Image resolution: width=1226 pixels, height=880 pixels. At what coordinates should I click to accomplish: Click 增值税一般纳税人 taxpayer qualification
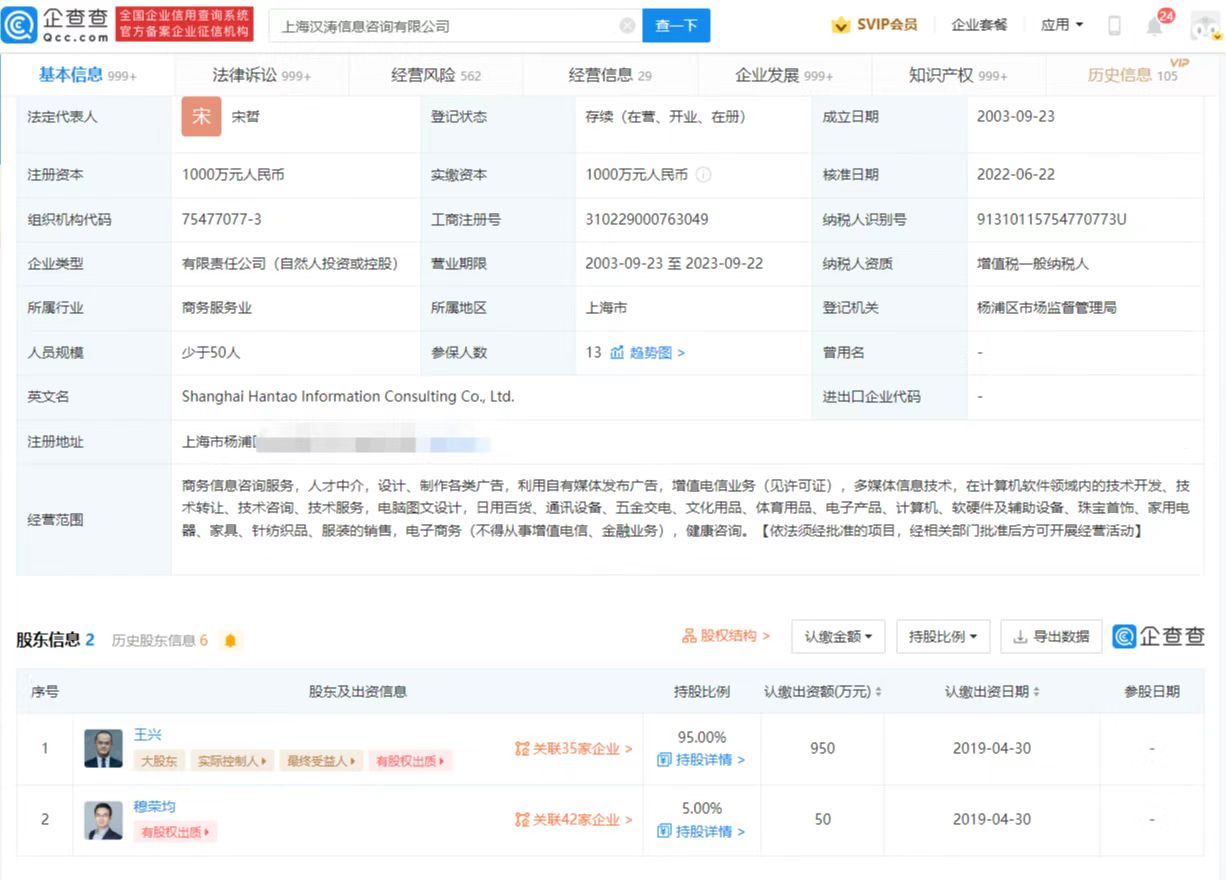coord(1033,264)
